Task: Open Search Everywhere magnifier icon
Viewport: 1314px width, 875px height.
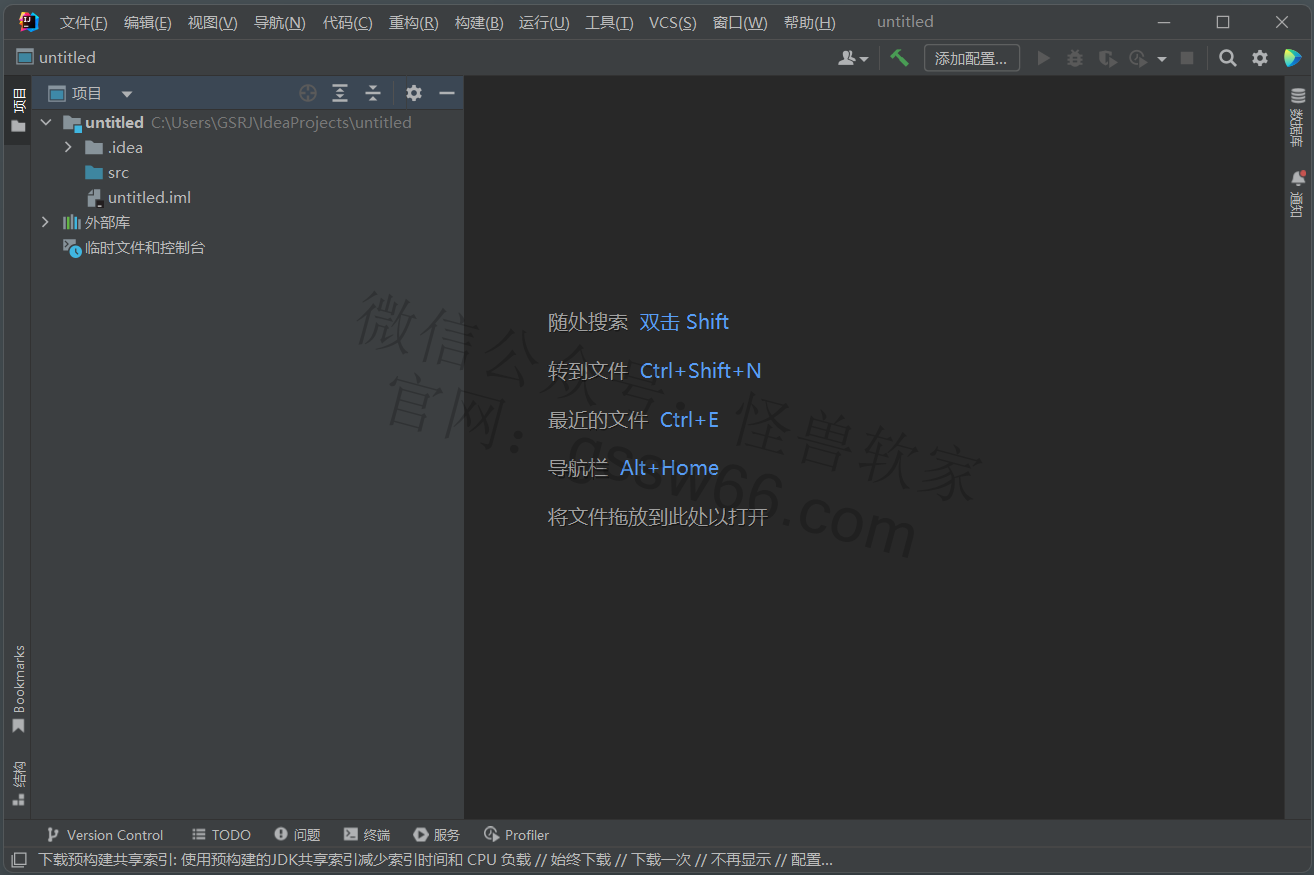Action: (x=1227, y=58)
